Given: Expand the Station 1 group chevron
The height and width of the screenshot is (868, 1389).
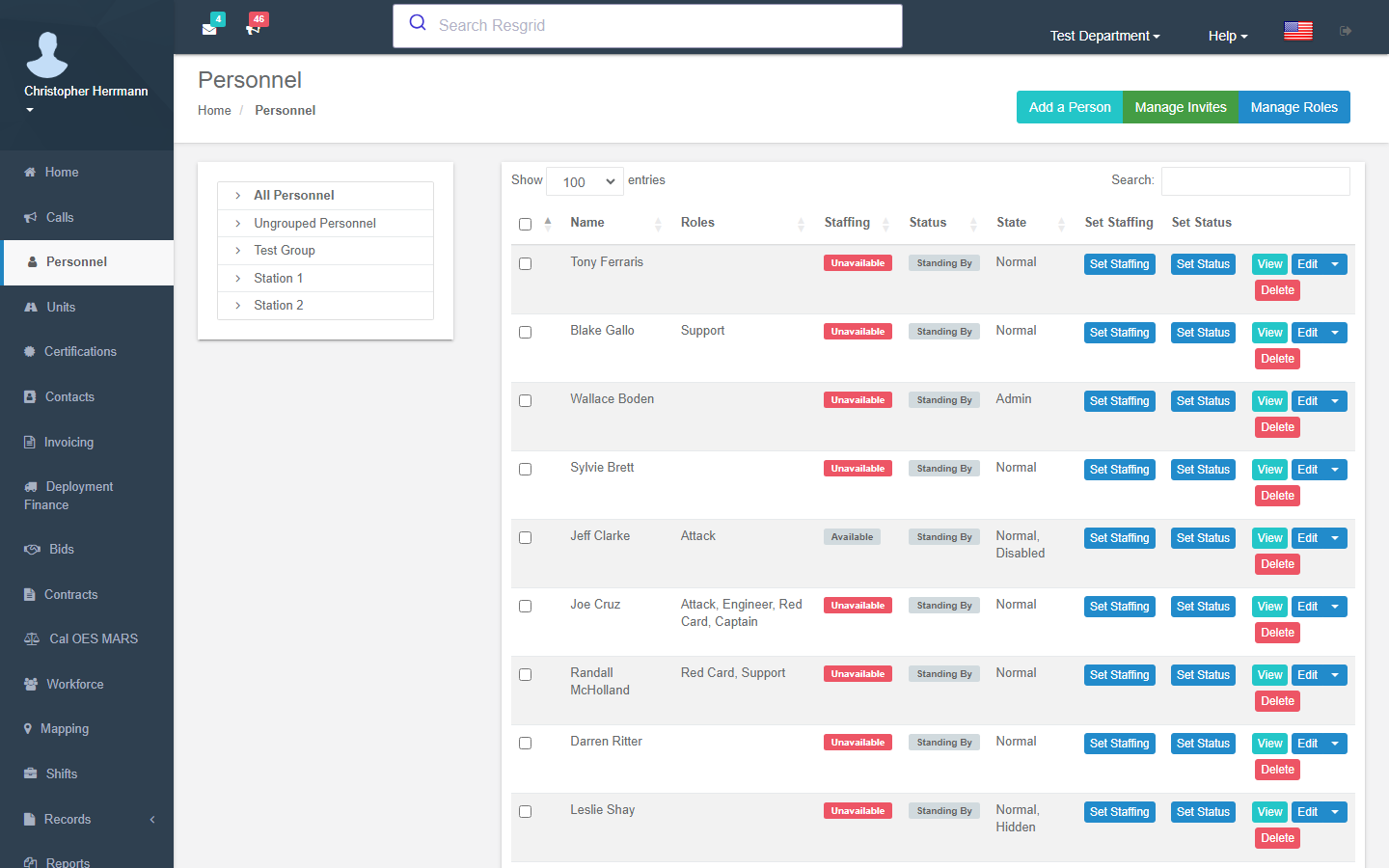Looking at the screenshot, I should pyautogui.click(x=237, y=278).
